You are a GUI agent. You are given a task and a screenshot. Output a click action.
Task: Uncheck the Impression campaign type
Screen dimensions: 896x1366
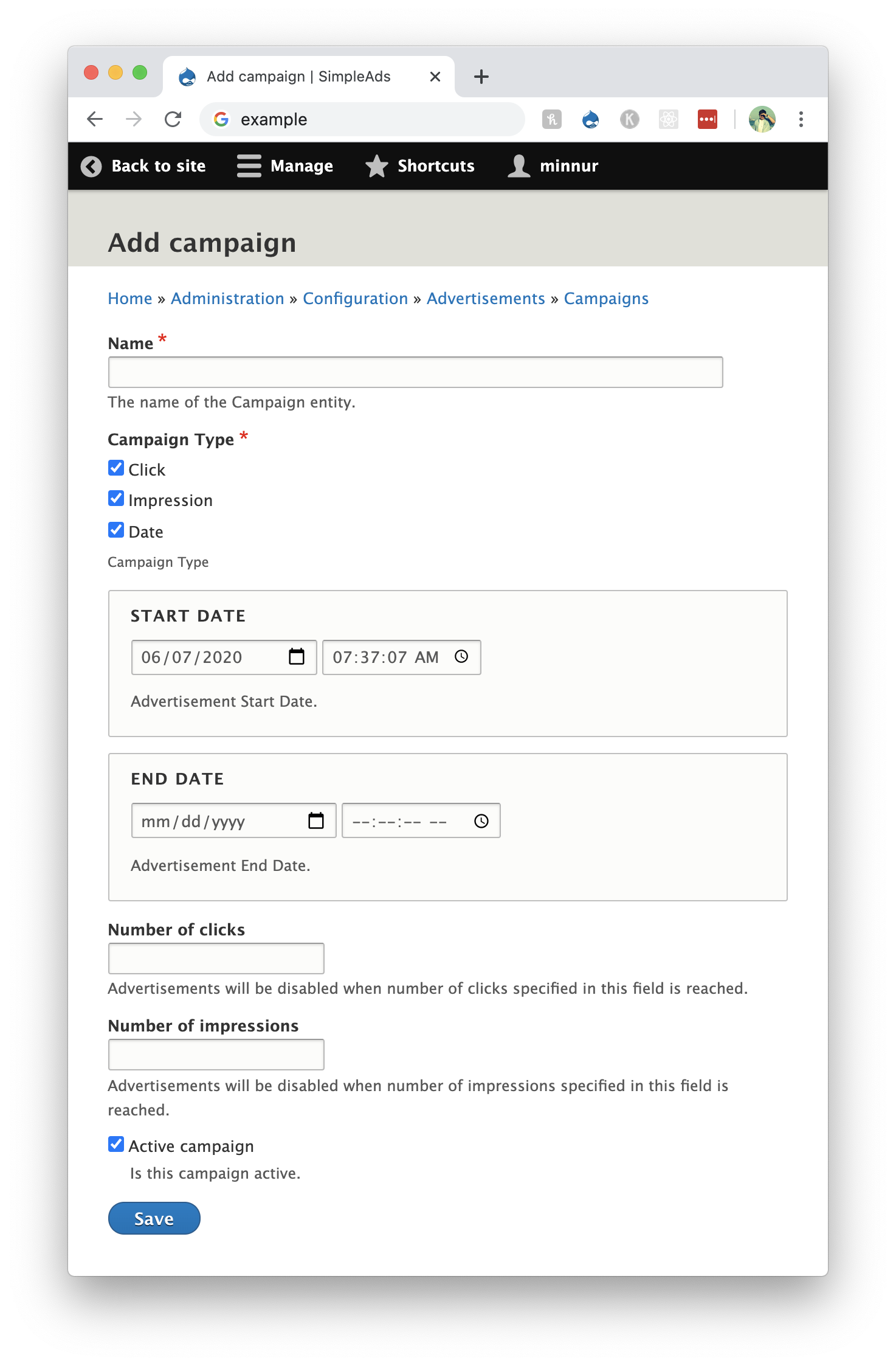click(x=115, y=499)
